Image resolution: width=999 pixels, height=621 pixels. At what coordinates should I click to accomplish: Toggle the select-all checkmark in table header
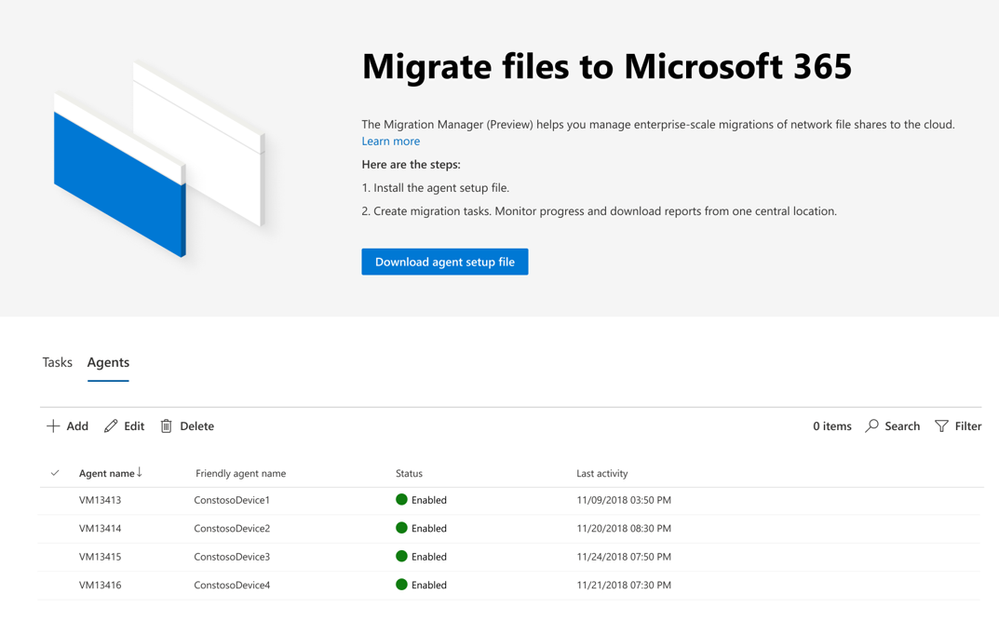point(55,473)
